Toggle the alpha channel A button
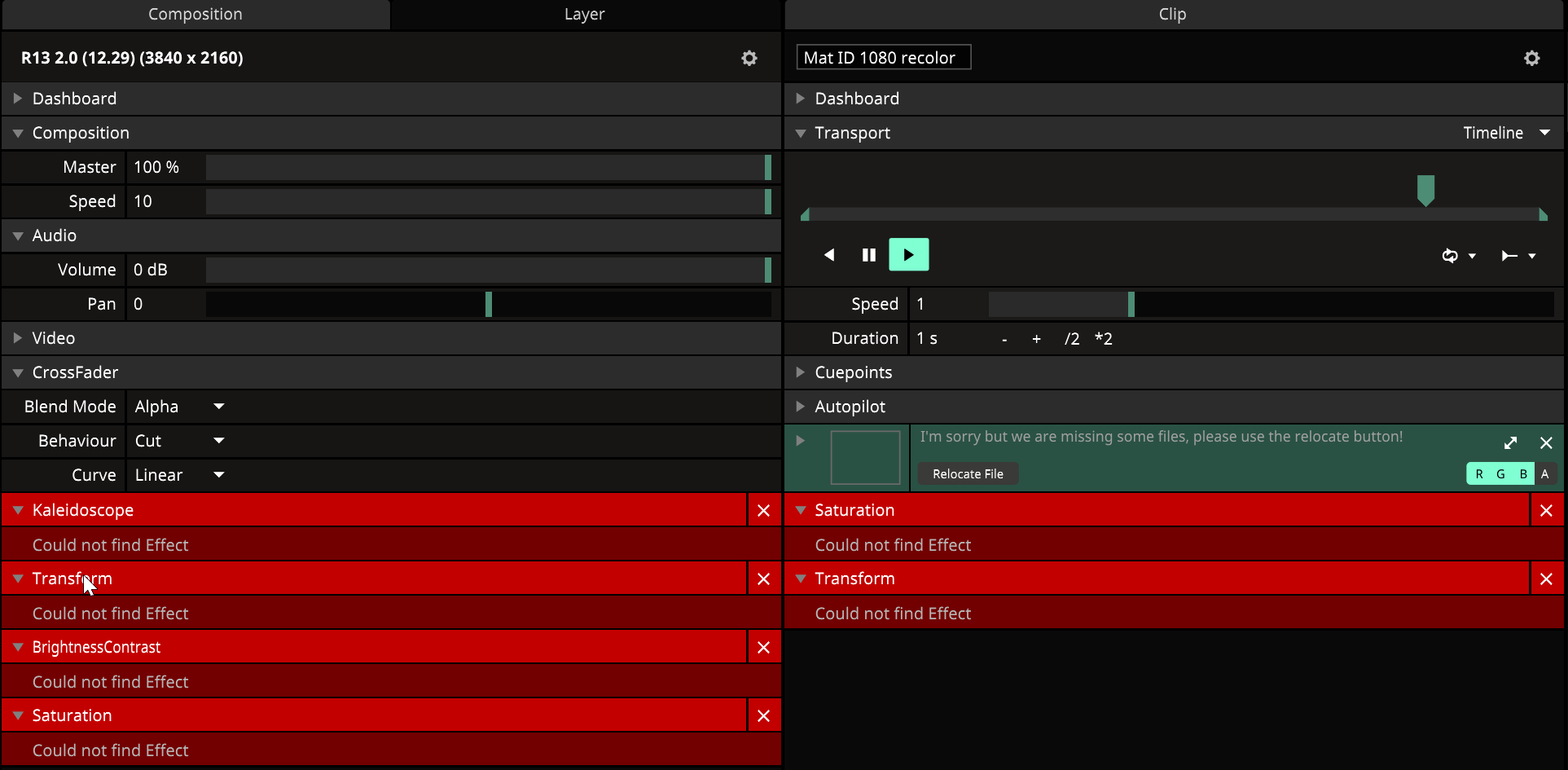The width and height of the screenshot is (1568, 770). 1544,474
